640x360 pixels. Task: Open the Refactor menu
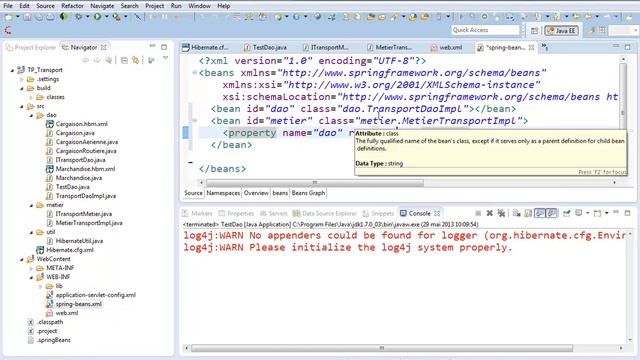pos(72,6)
